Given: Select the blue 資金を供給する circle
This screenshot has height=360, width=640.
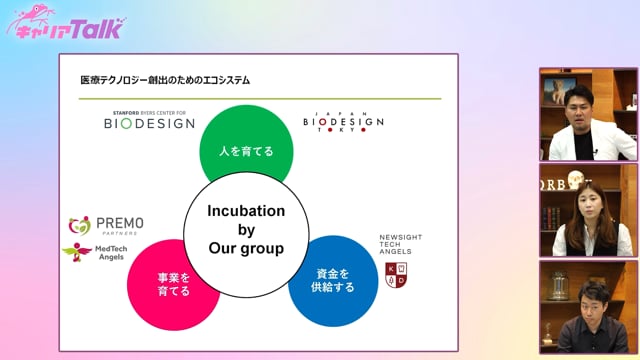Looking at the screenshot, I should 334,281.
